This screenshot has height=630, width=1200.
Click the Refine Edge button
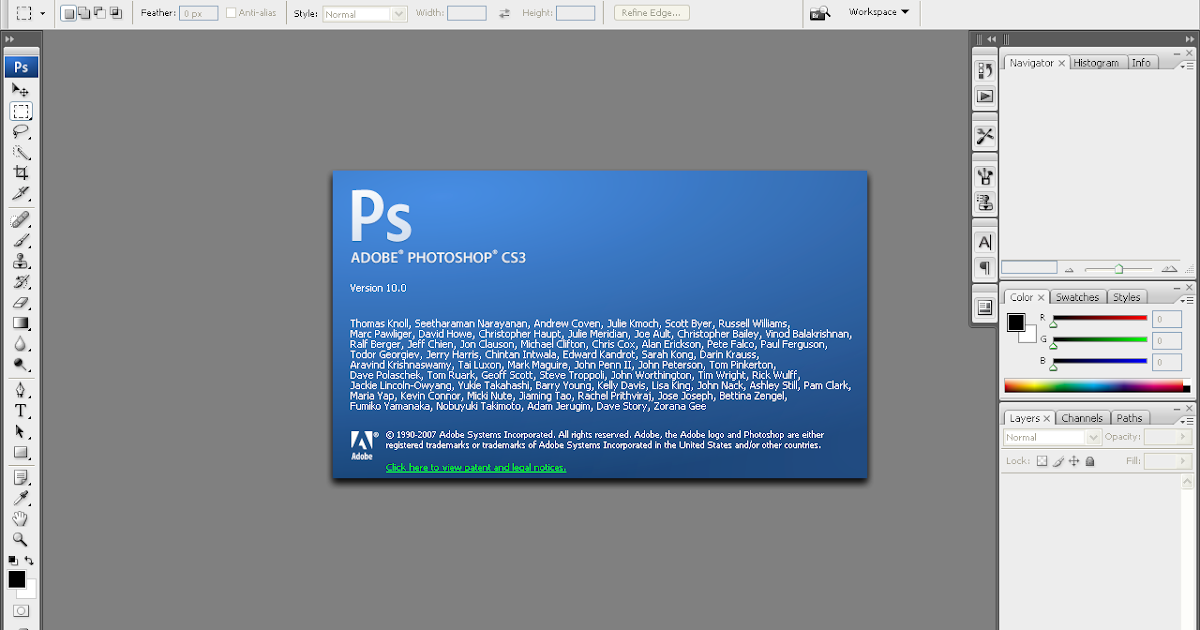click(x=654, y=13)
